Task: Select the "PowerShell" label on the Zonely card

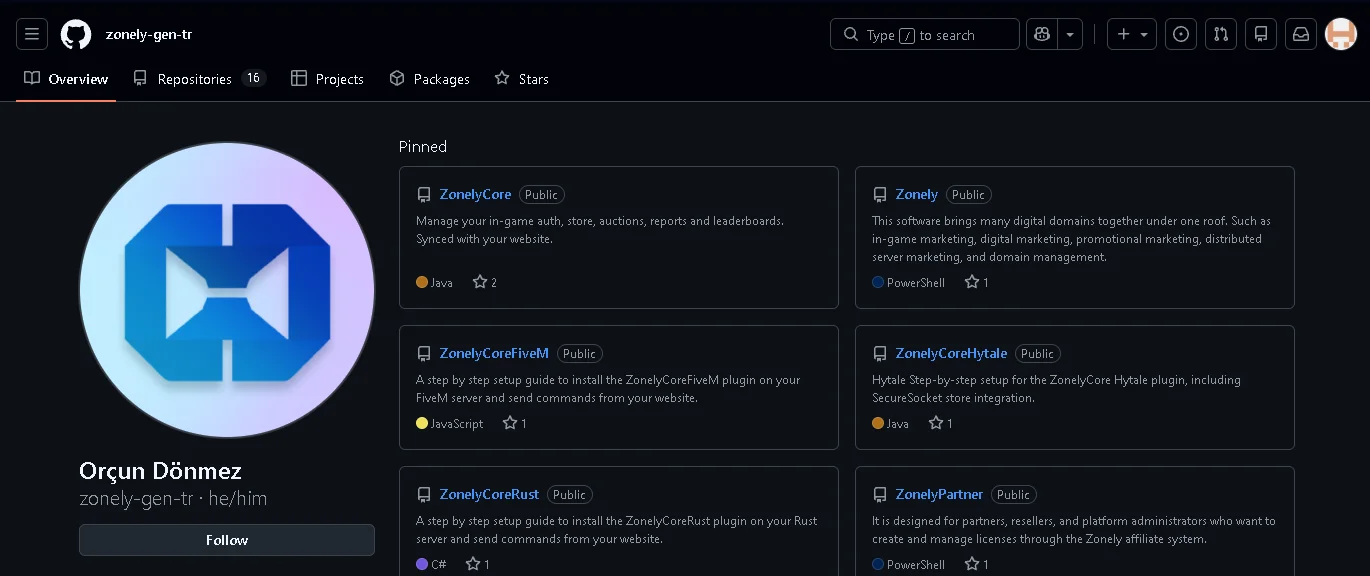Action: (x=916, y=283)
